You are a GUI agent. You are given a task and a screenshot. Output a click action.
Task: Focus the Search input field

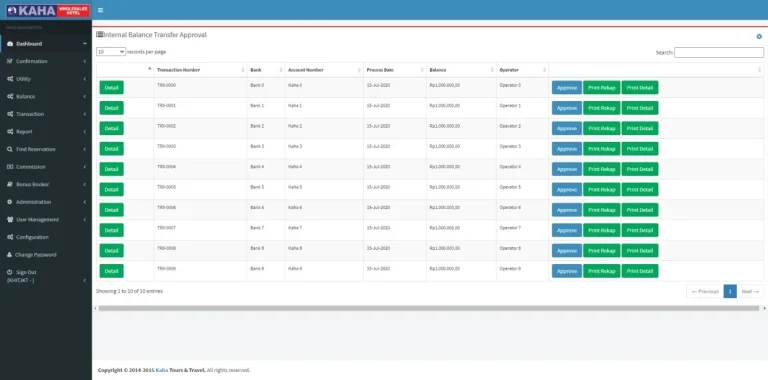[719, 52]
